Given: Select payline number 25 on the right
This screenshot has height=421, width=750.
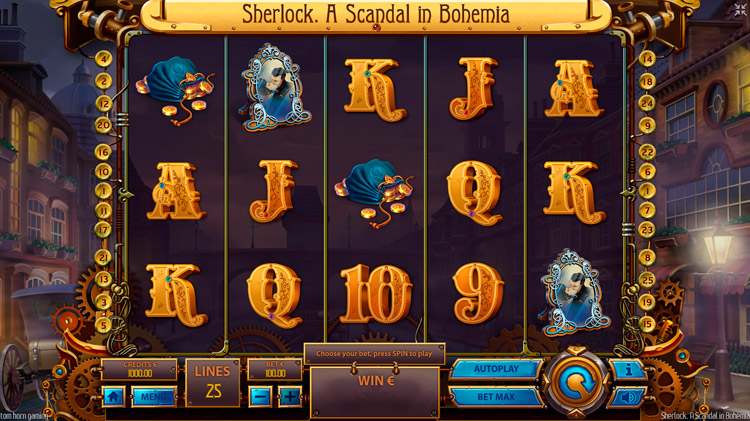Looking at the screenshot, I should click(647, 279).
